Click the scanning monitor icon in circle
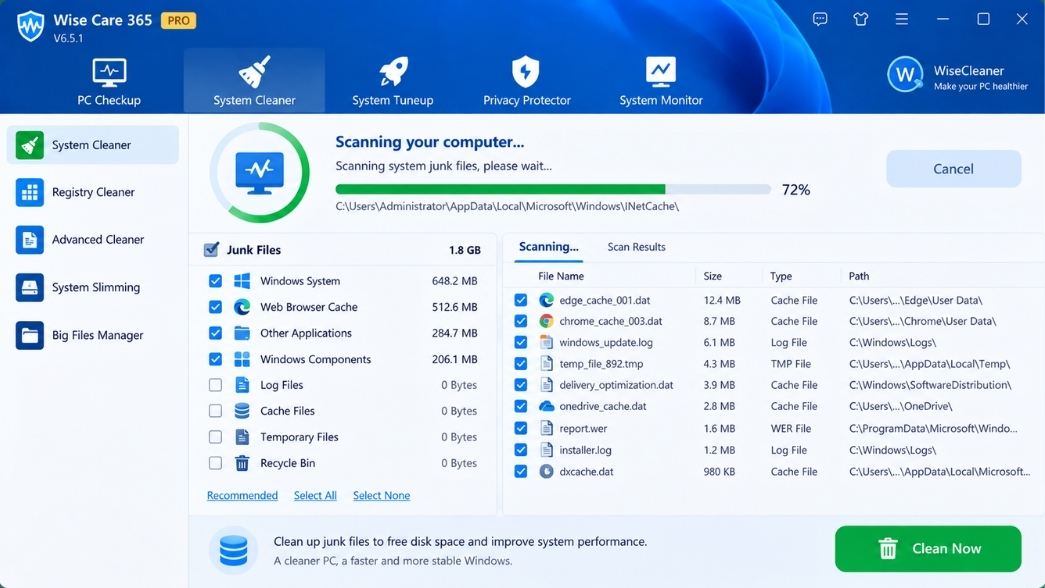The image size is (1045, 588). click(x=259, y=172)
